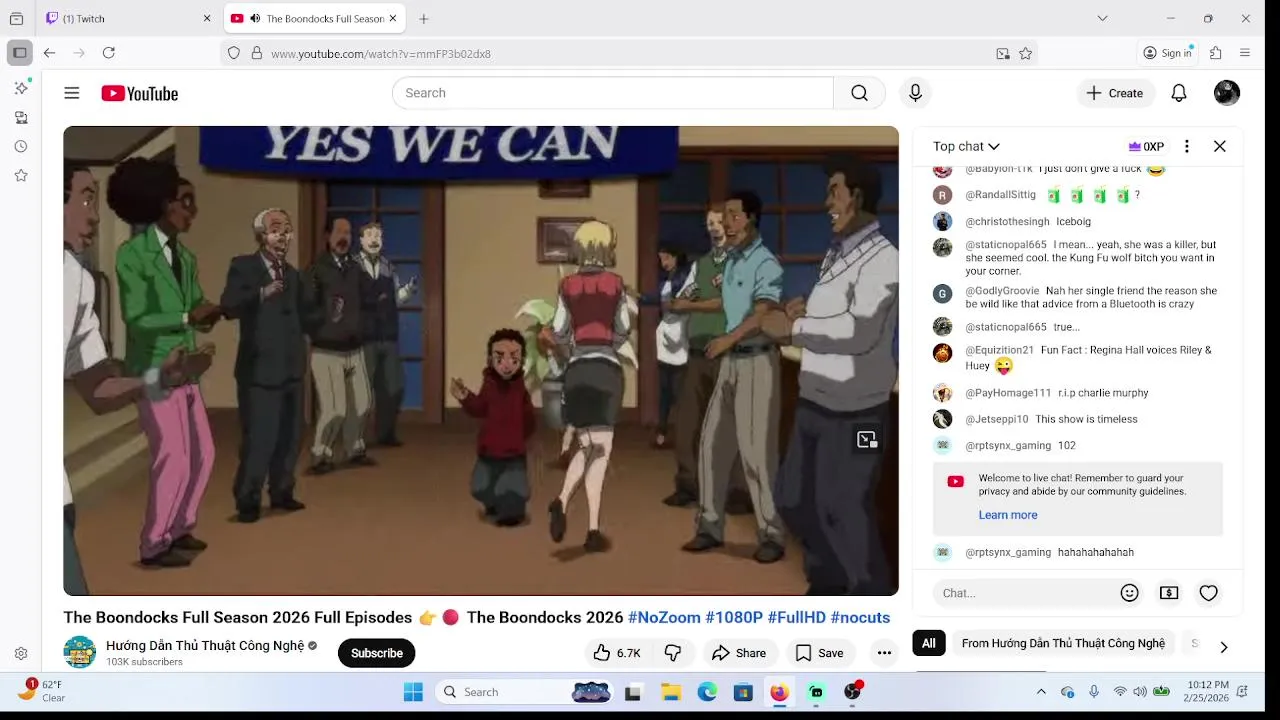The height and width of the screenshot is (720, 1280).
Task: Subscribe to the channel
Action: pyautogui.click(x=376, y=653)
